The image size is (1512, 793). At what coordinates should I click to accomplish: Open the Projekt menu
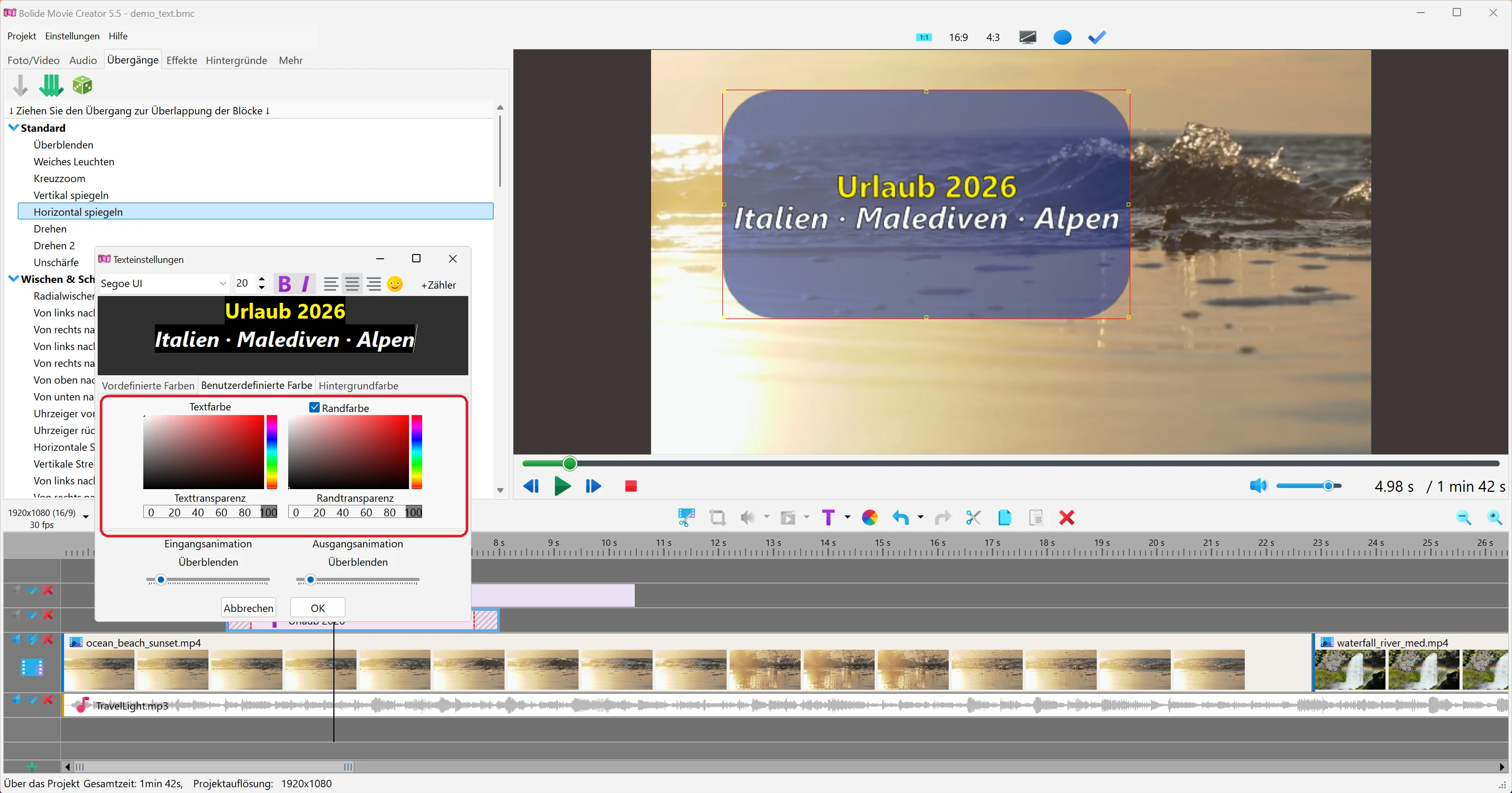tap(22, 36)
